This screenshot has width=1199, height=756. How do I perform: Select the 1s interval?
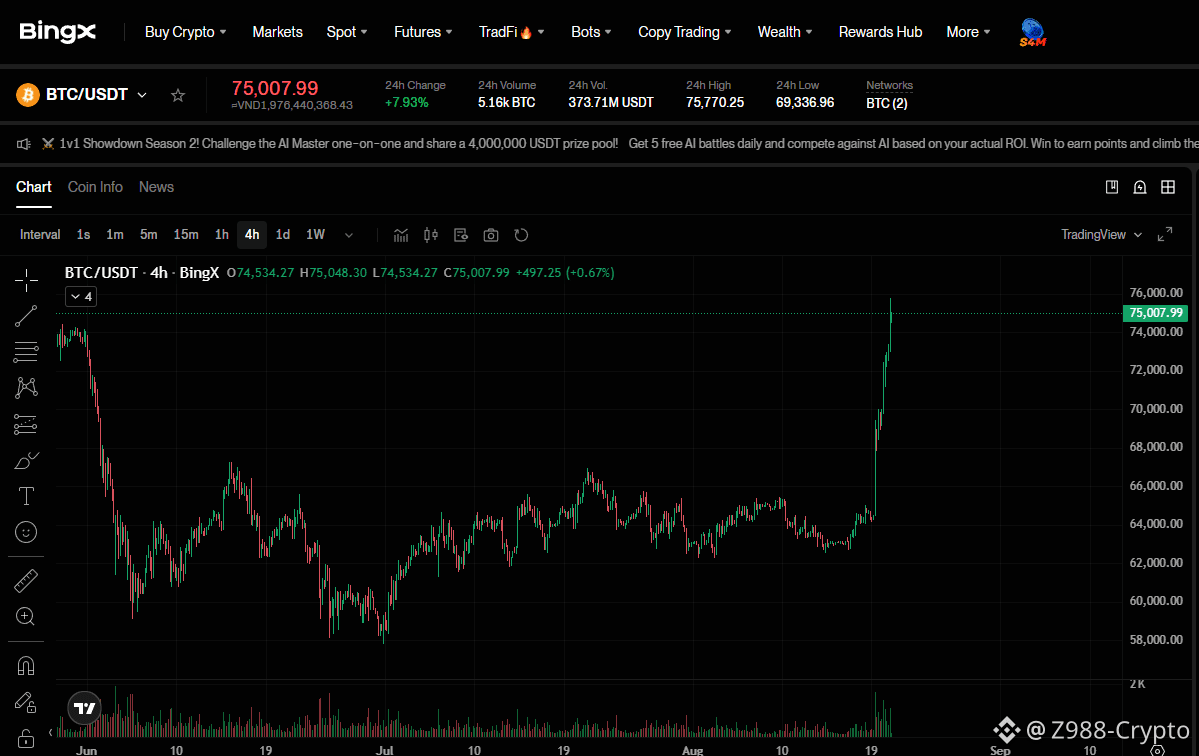point(83,235)
